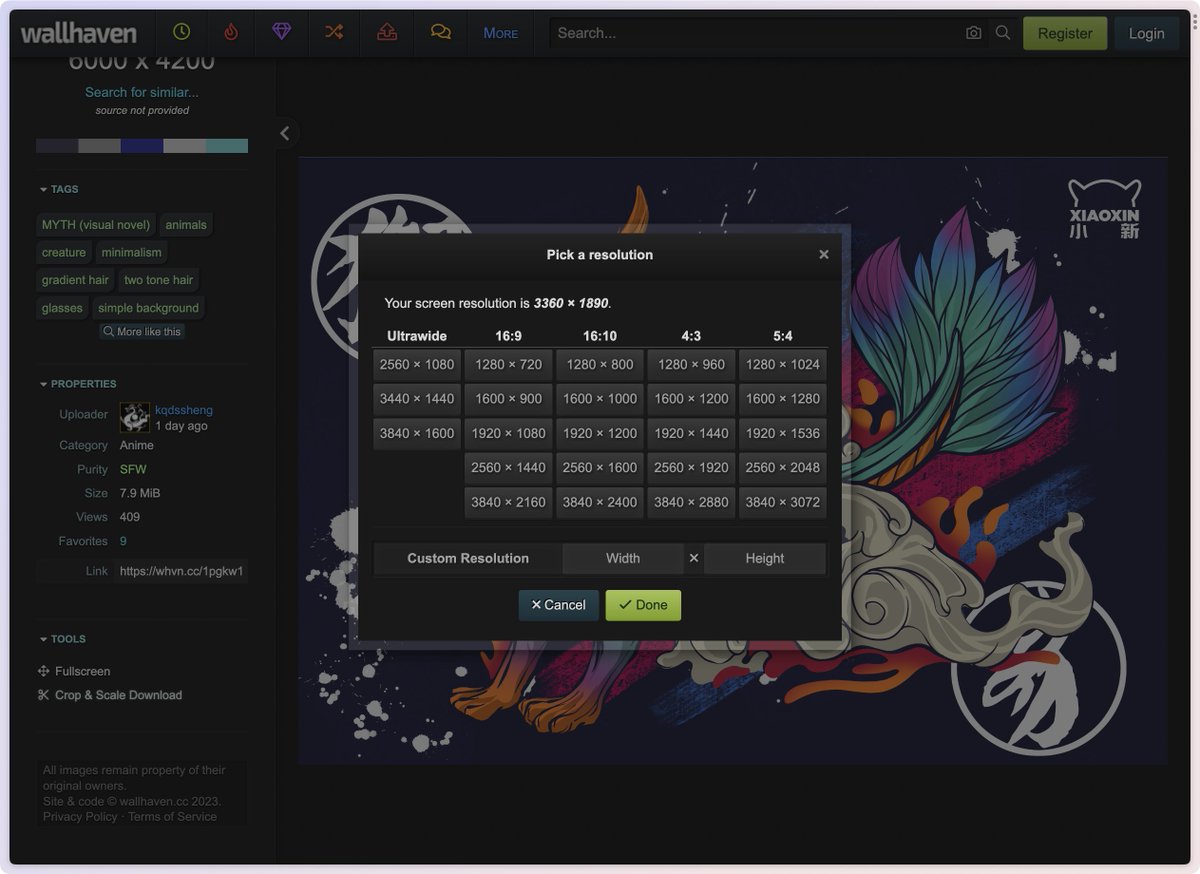Click the dark gray second color swatch
Viewport: 1200px width, 874px height.
tap(100, 146)
